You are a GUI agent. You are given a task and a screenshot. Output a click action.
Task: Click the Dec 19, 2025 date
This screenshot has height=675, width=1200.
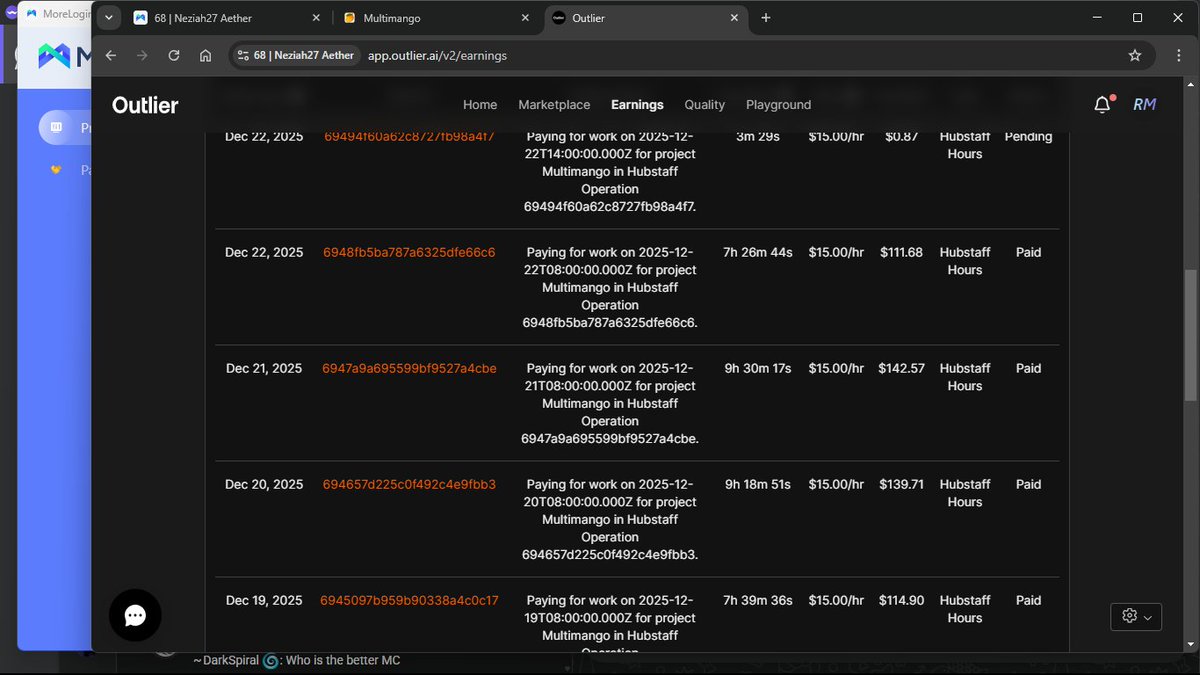264,600
